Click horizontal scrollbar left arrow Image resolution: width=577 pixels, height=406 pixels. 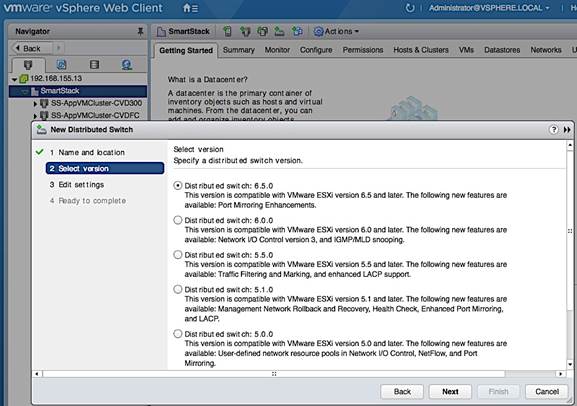tap(36, 374)
